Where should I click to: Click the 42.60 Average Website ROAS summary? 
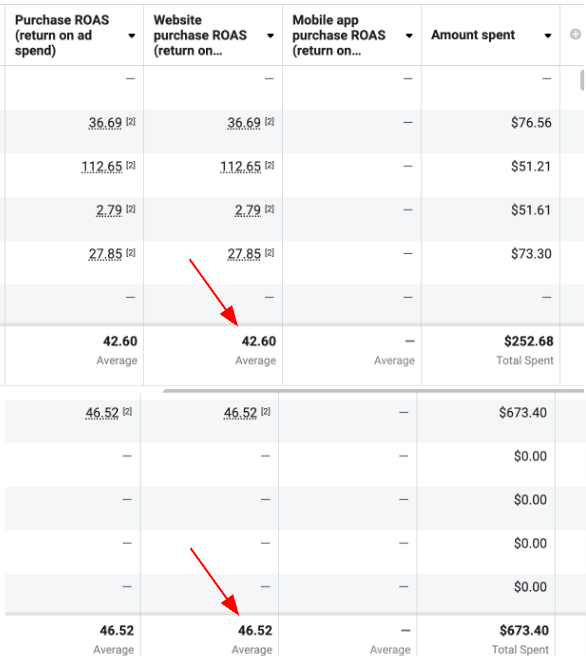point(259,341)
